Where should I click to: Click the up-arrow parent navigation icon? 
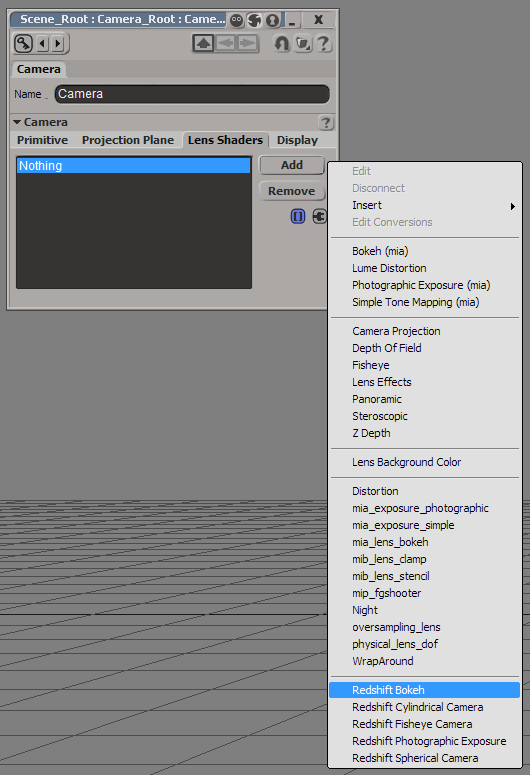point(203,43)
